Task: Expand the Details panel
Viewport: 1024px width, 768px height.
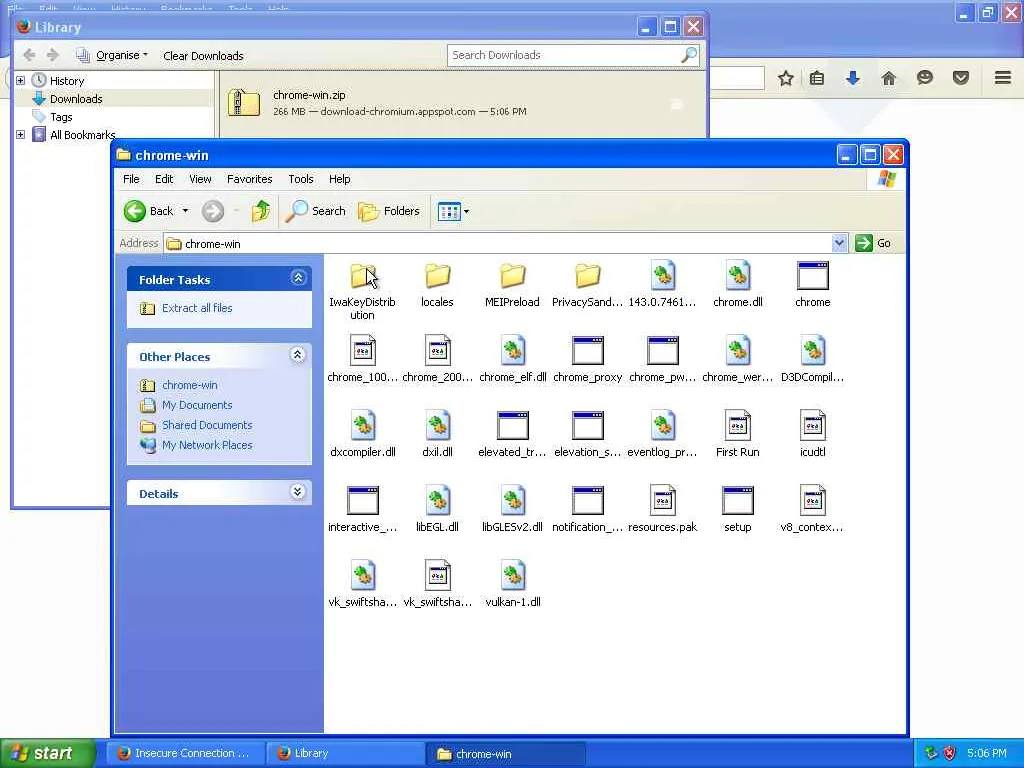Action: (x=298, y=492)
